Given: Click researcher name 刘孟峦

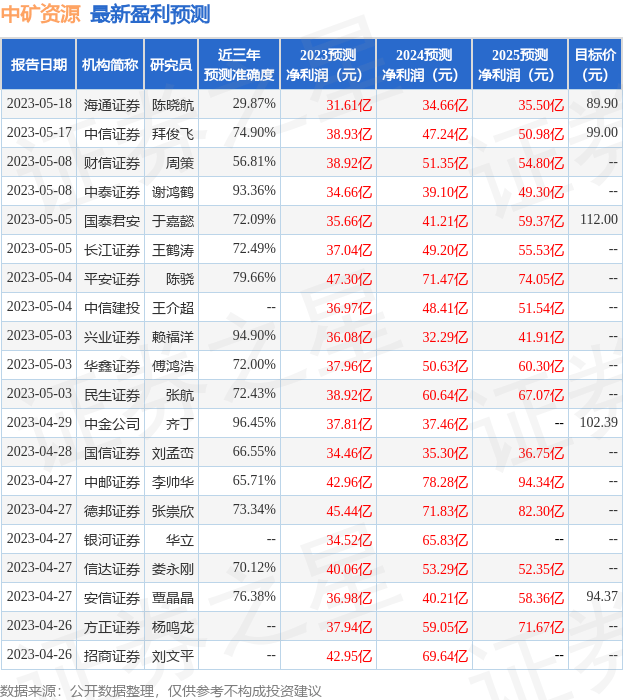Looking at the screenshot, I should pos(173,453).
